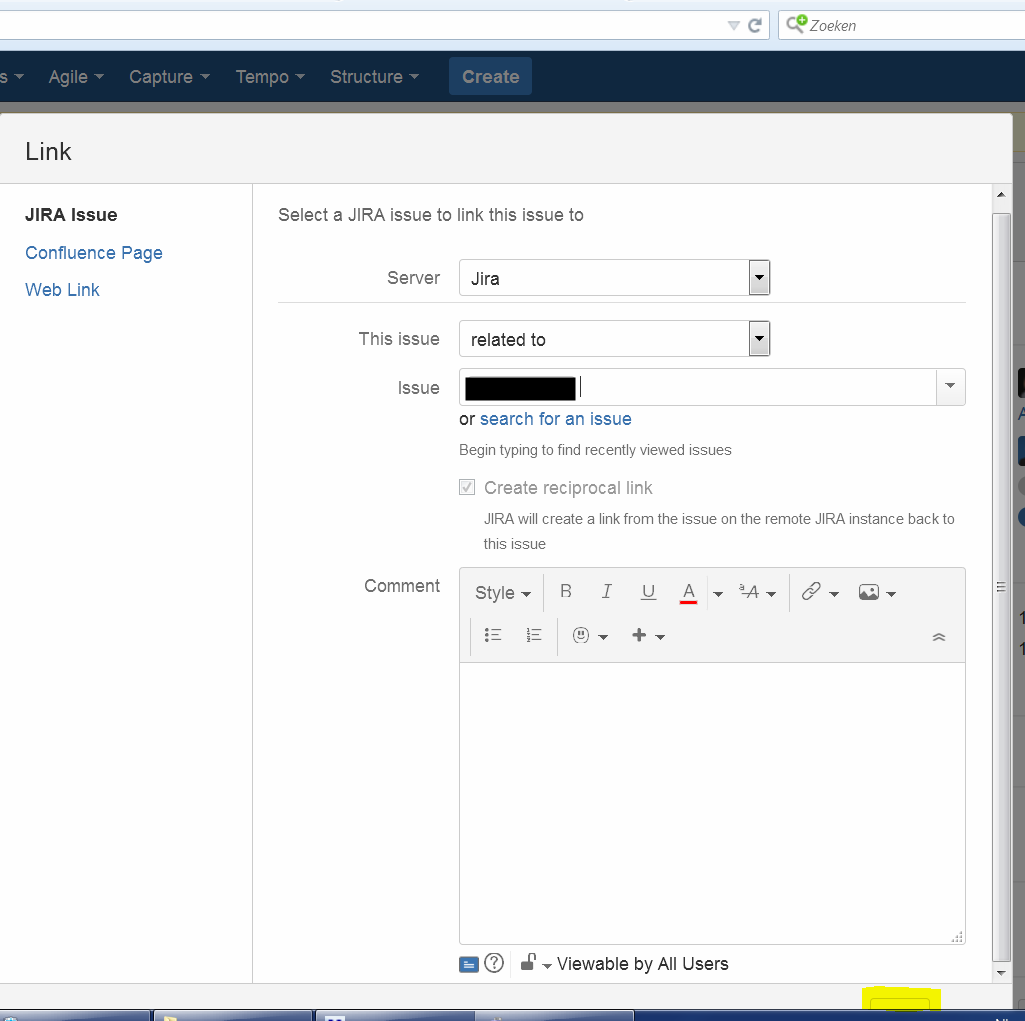Open the insert link dropdown
1025x1021 pixels.
click(x=820, y=592)
